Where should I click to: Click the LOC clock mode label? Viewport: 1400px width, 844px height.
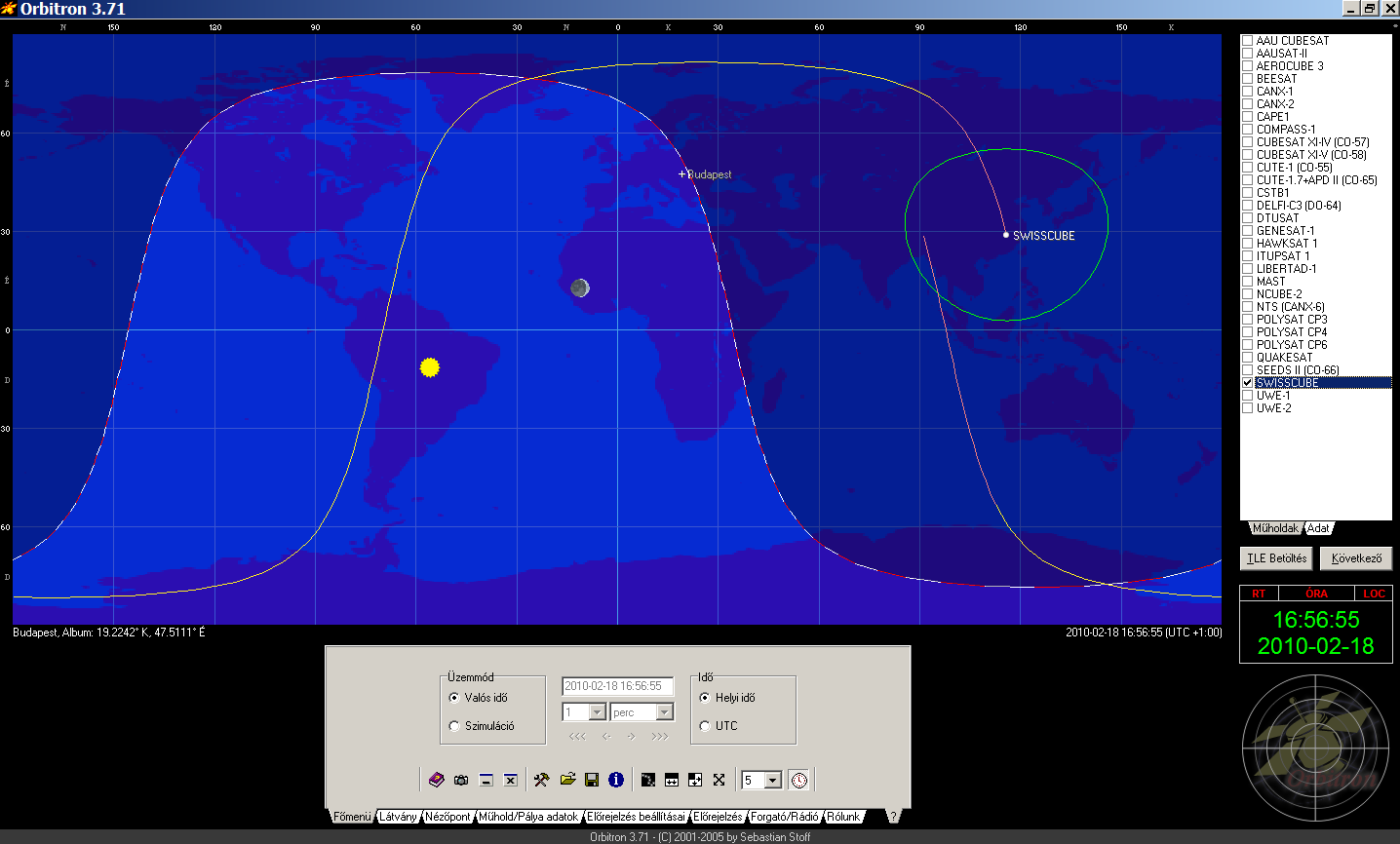(x=1374, y=594)
